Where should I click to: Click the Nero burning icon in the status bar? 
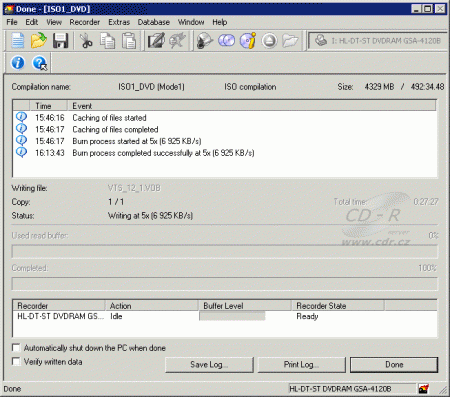pos(424,388)
